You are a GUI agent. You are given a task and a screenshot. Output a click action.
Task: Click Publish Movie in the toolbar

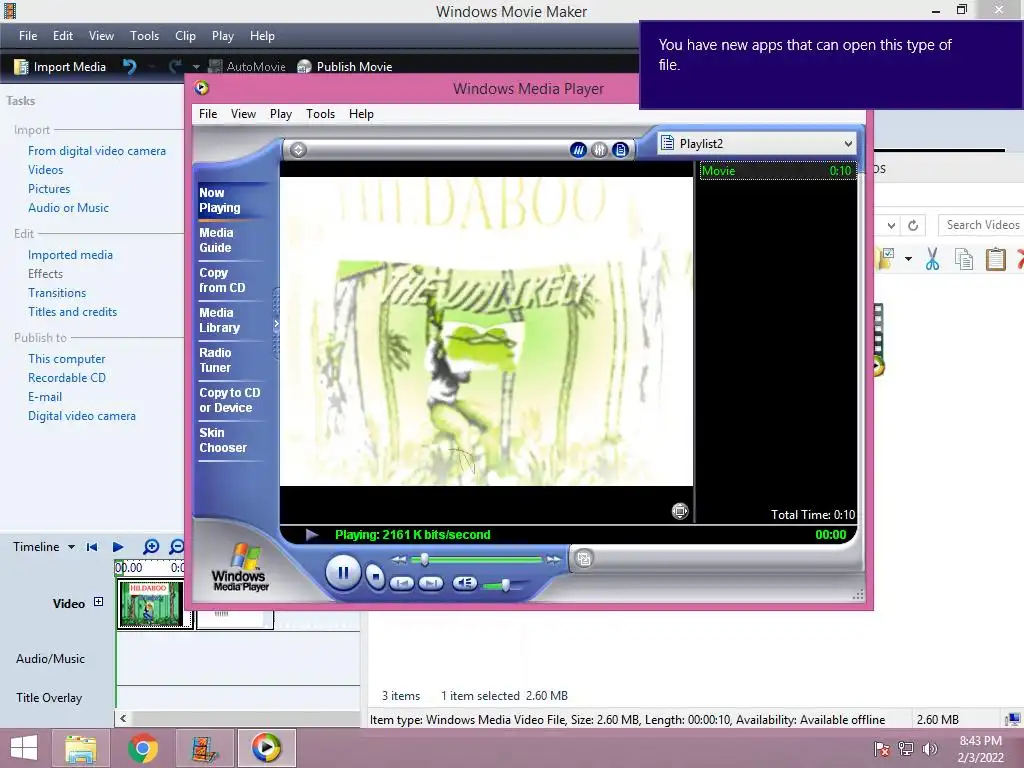[x=345, y=67]
